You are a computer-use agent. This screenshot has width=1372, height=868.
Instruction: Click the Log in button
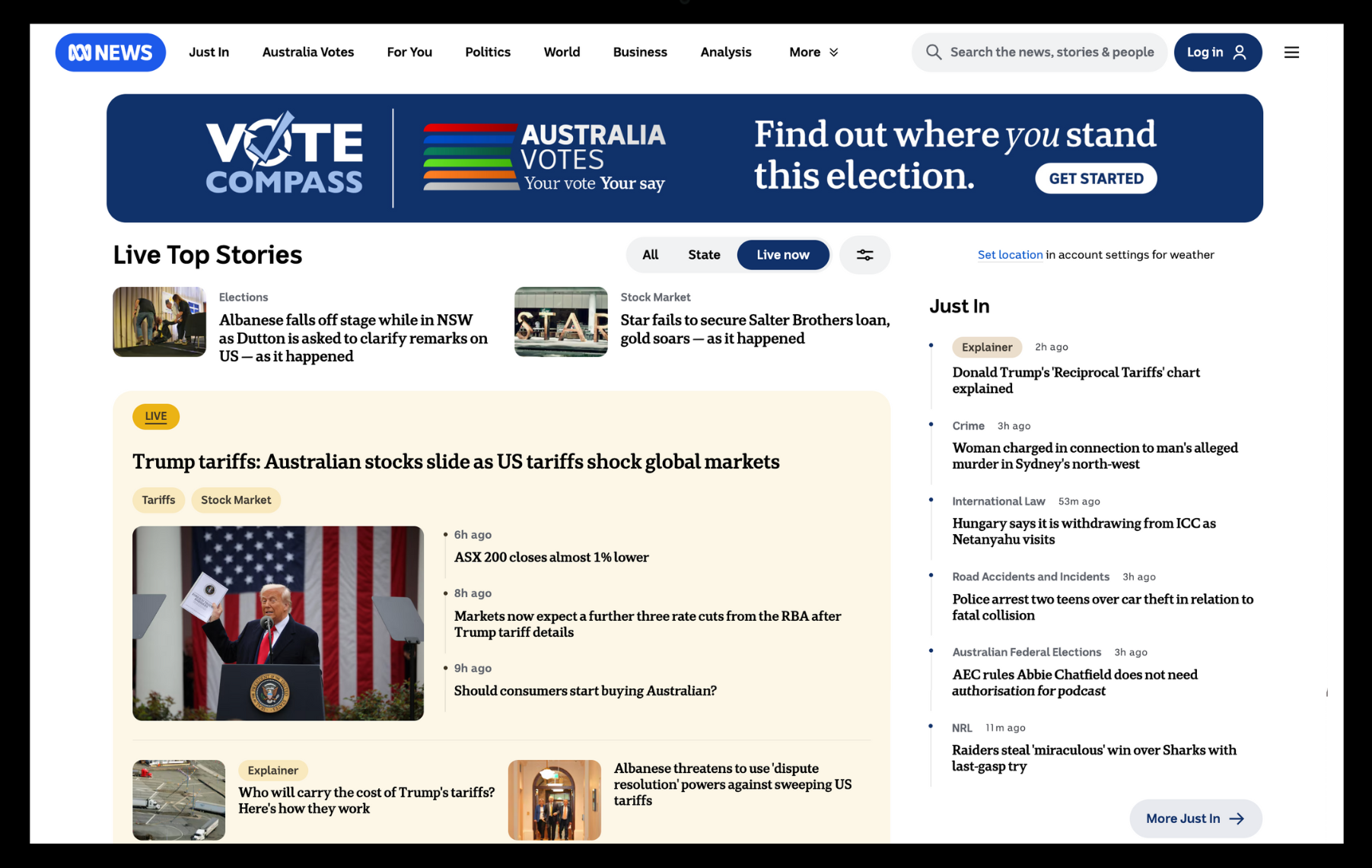point(1218,52)
